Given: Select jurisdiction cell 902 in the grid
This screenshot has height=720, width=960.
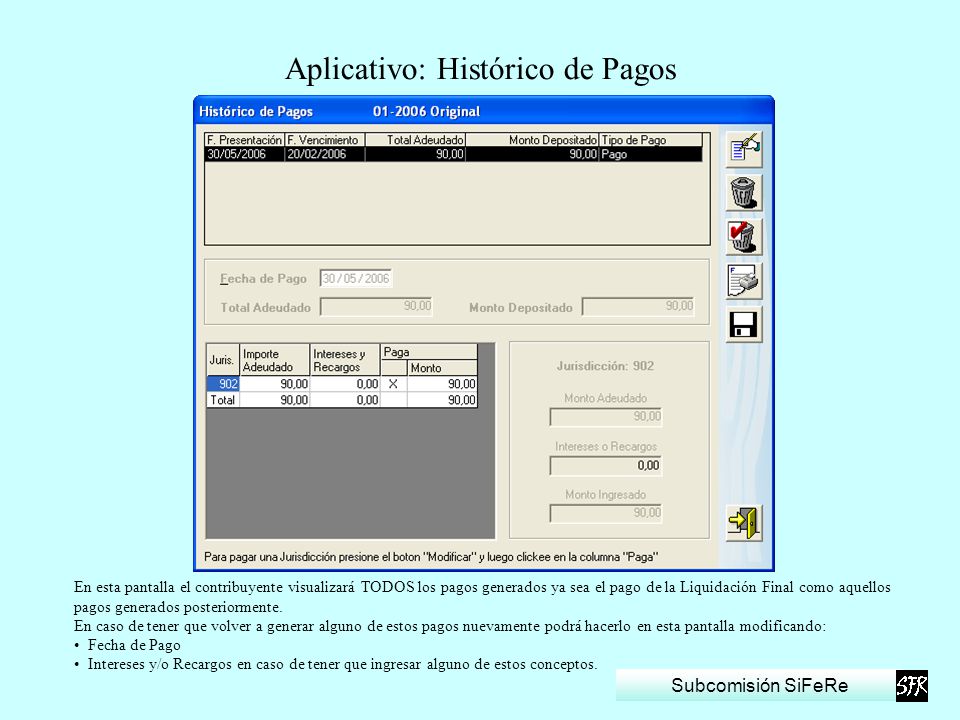Looking at the screenshot, I should pyautogui.click(x=223, y=384).
